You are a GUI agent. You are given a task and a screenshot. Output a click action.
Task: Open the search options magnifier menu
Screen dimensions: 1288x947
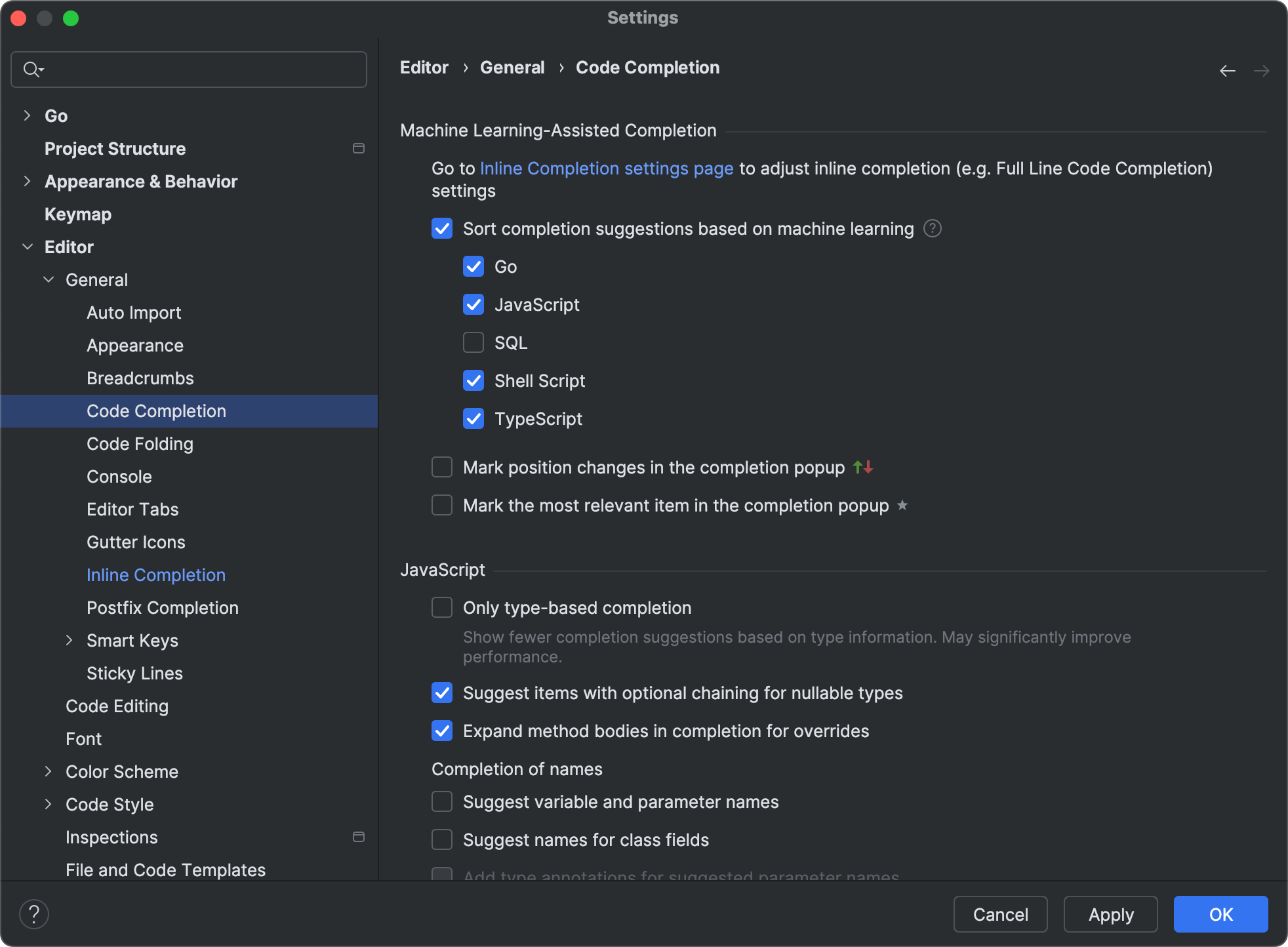(x=32, y=69)
